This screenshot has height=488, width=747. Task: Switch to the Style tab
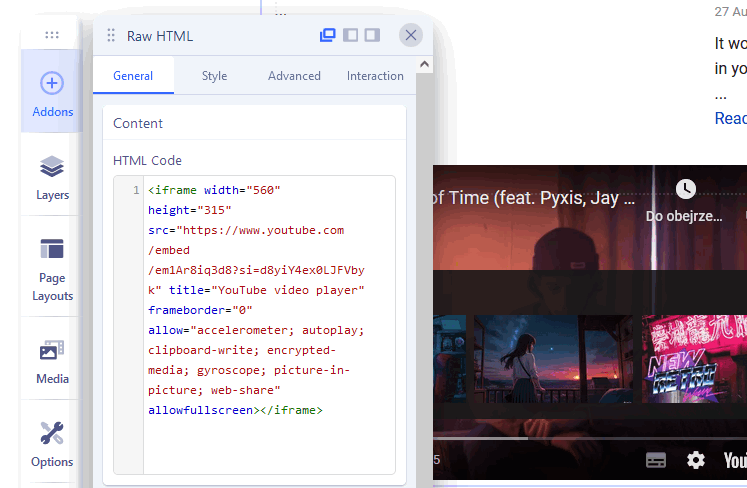214,76
